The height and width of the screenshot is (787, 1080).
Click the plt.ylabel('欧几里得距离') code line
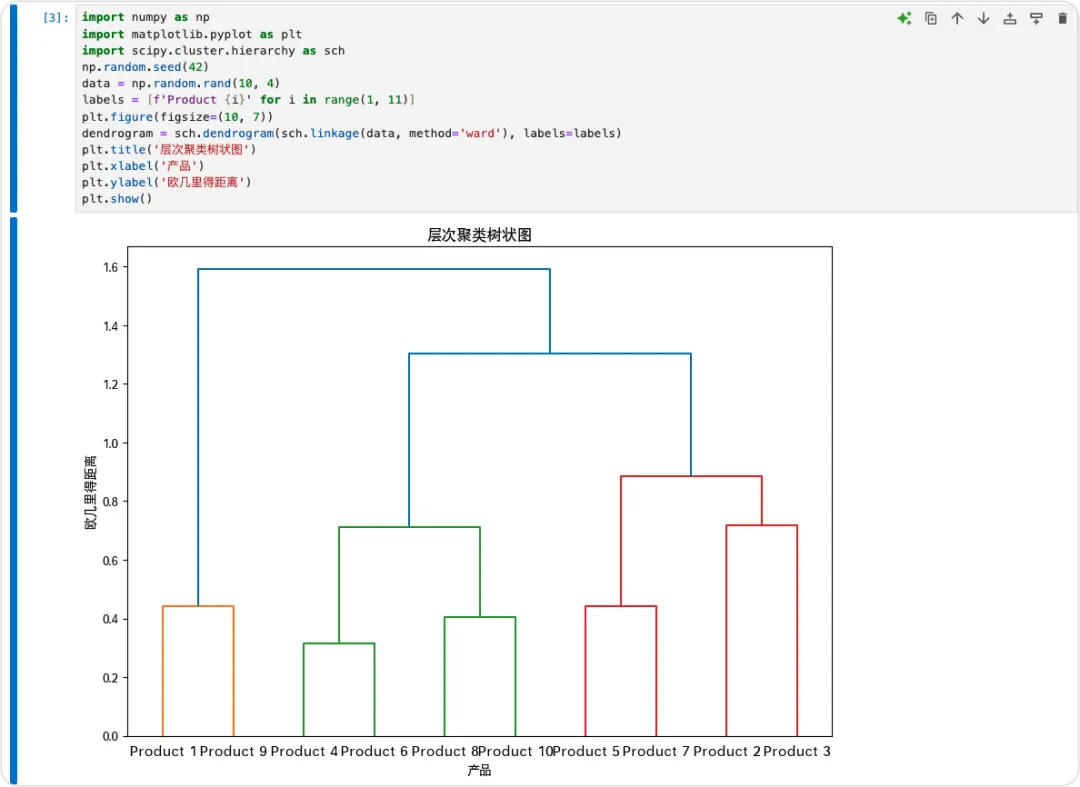[166, 182]
